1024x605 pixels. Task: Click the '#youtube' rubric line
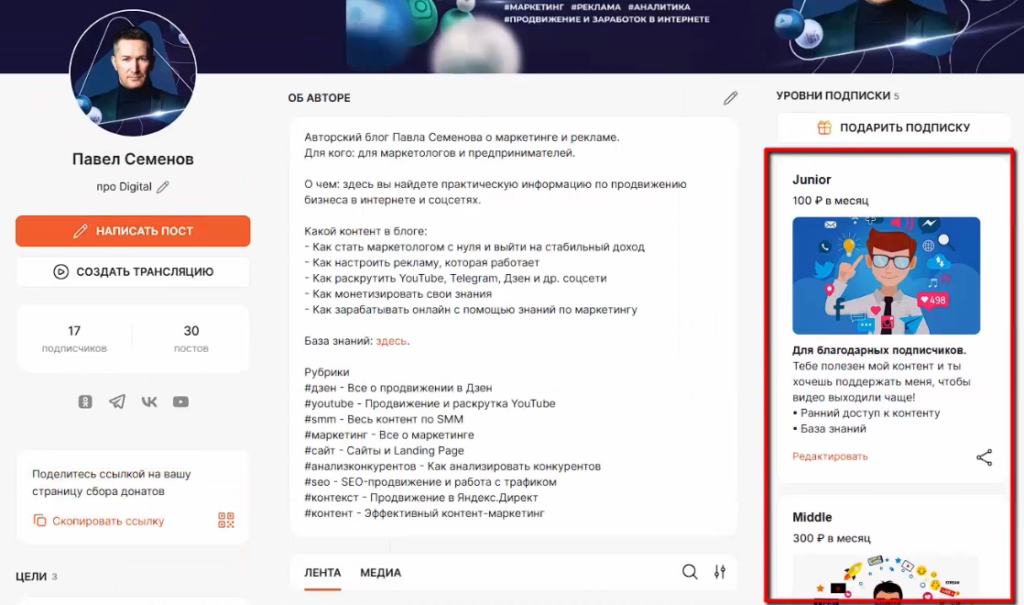(x=430, y=404)
